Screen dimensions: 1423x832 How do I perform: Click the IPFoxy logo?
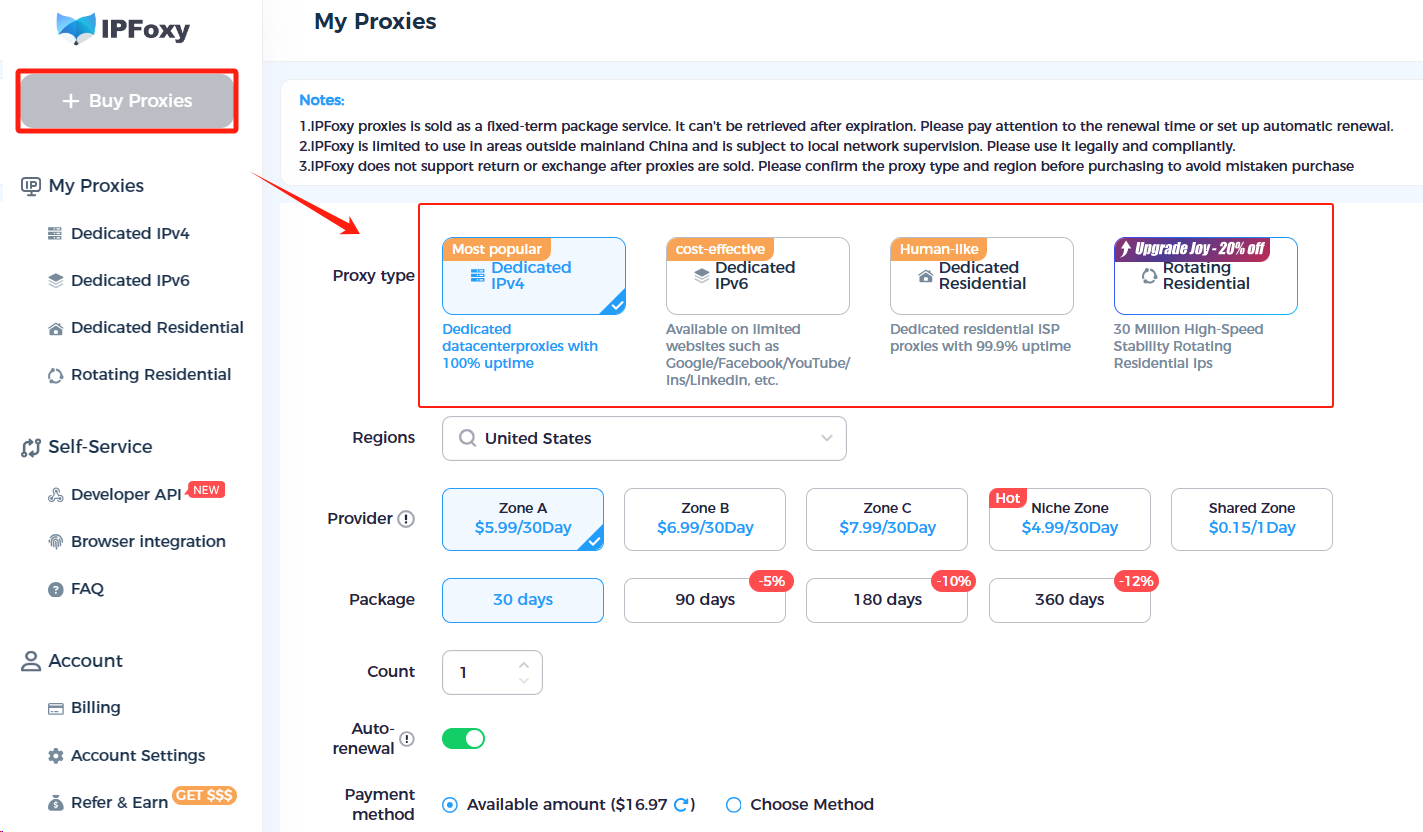[122, 30]
